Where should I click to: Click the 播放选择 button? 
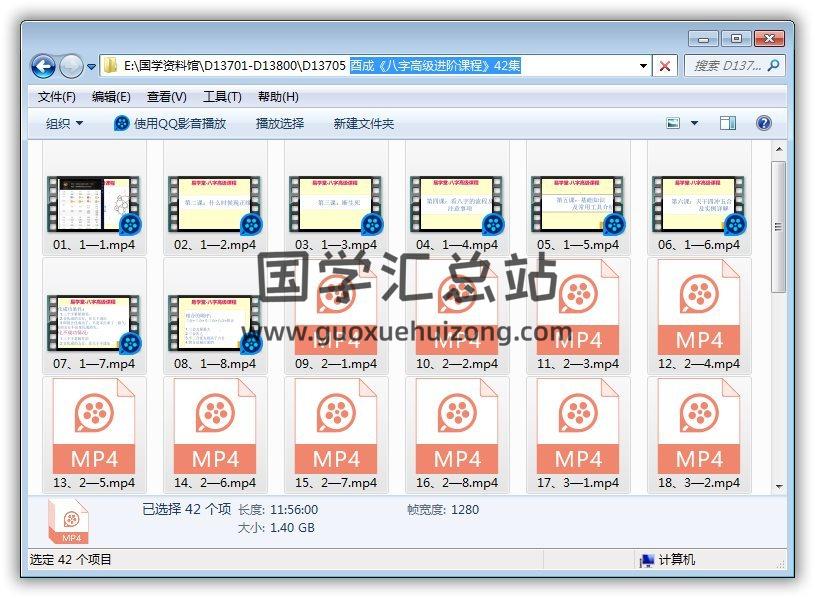click(279, 123)
